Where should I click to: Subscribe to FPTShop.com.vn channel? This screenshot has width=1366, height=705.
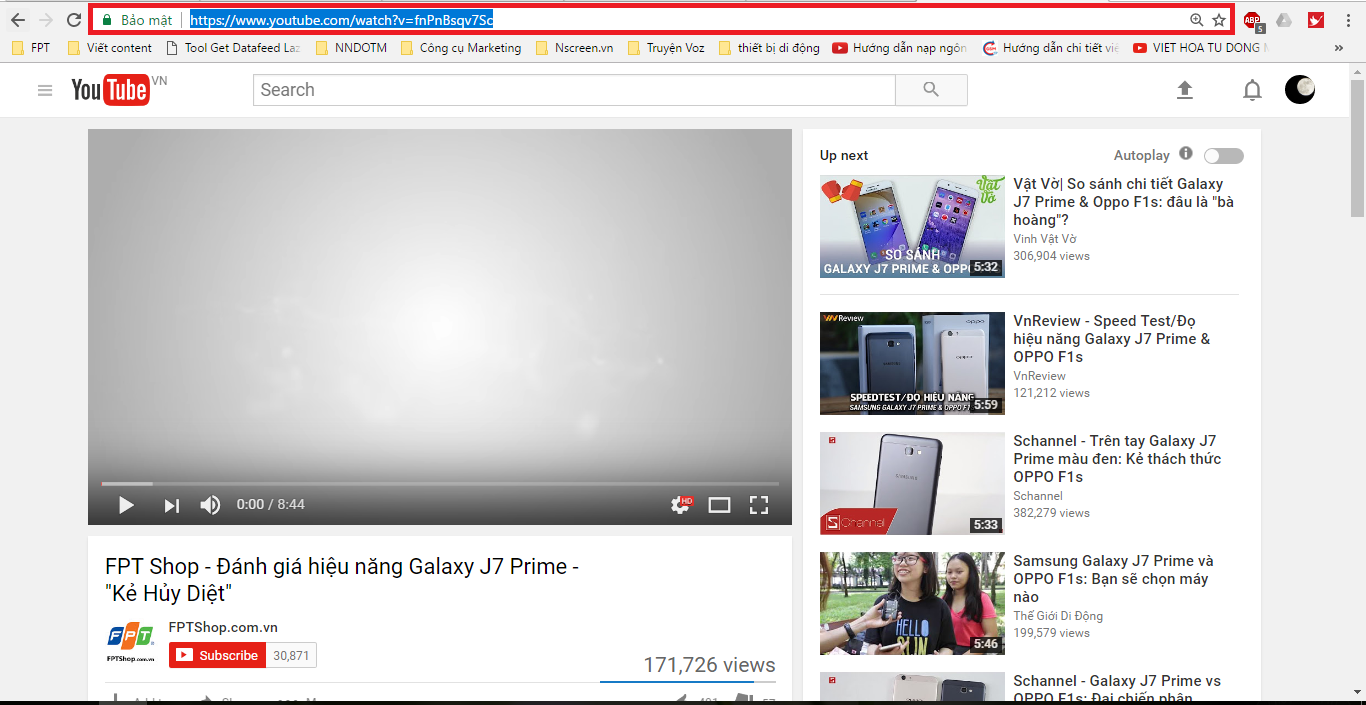click(217, 656)
